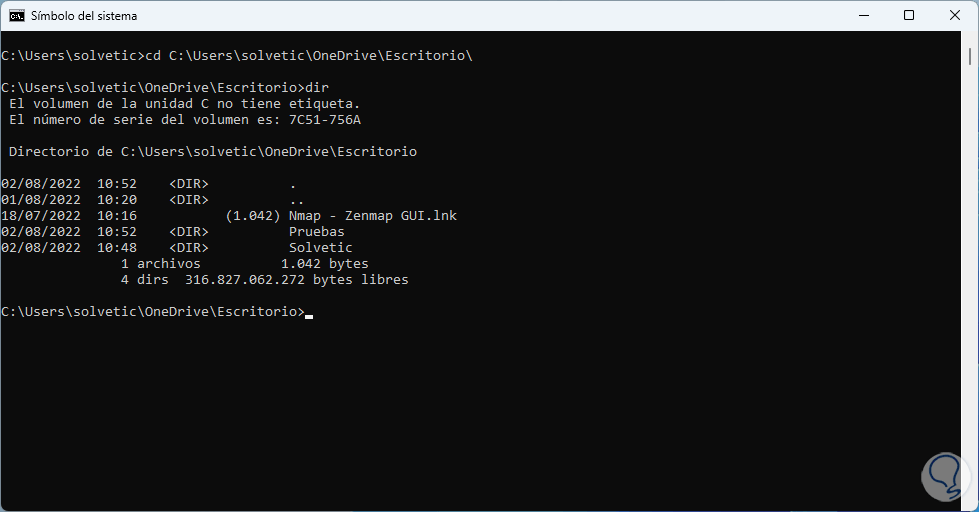This screenshot has height=512, width=979.
Task: Click the 'Solvetic' directory name
Action: [320, 248]
